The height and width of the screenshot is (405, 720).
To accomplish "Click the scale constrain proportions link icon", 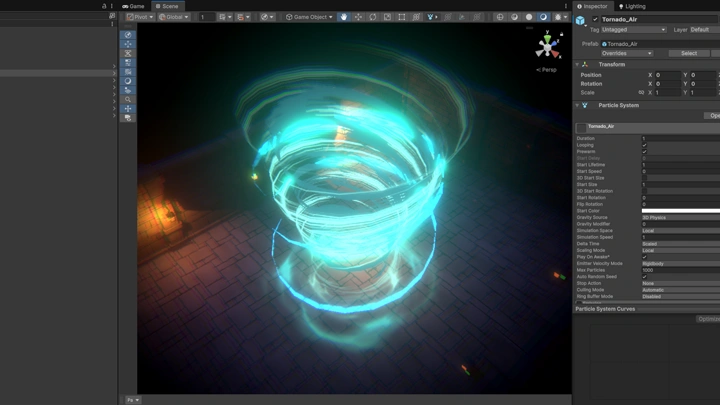I will point(641,92).
